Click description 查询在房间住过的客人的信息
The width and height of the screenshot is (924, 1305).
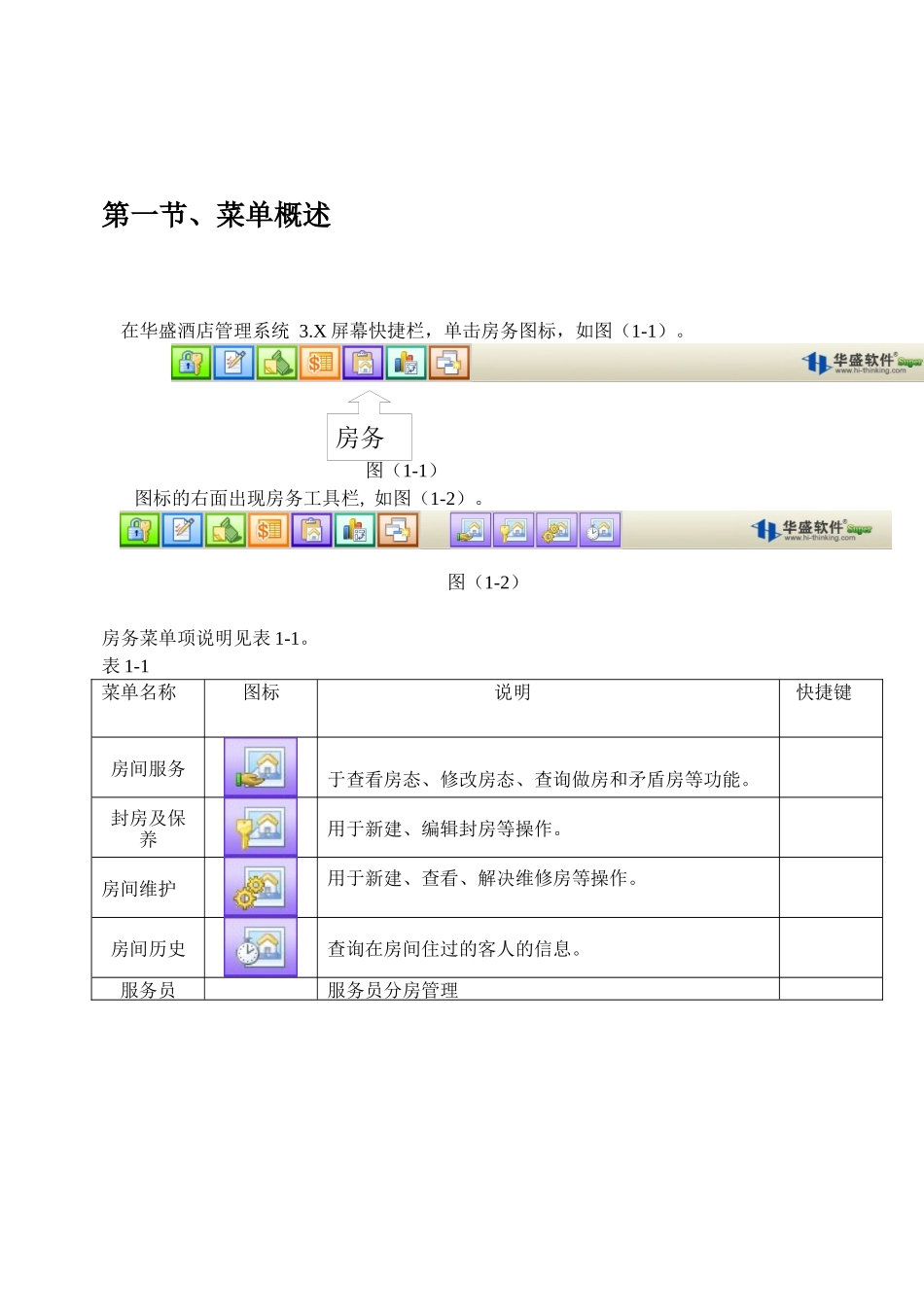coord(456,949)
